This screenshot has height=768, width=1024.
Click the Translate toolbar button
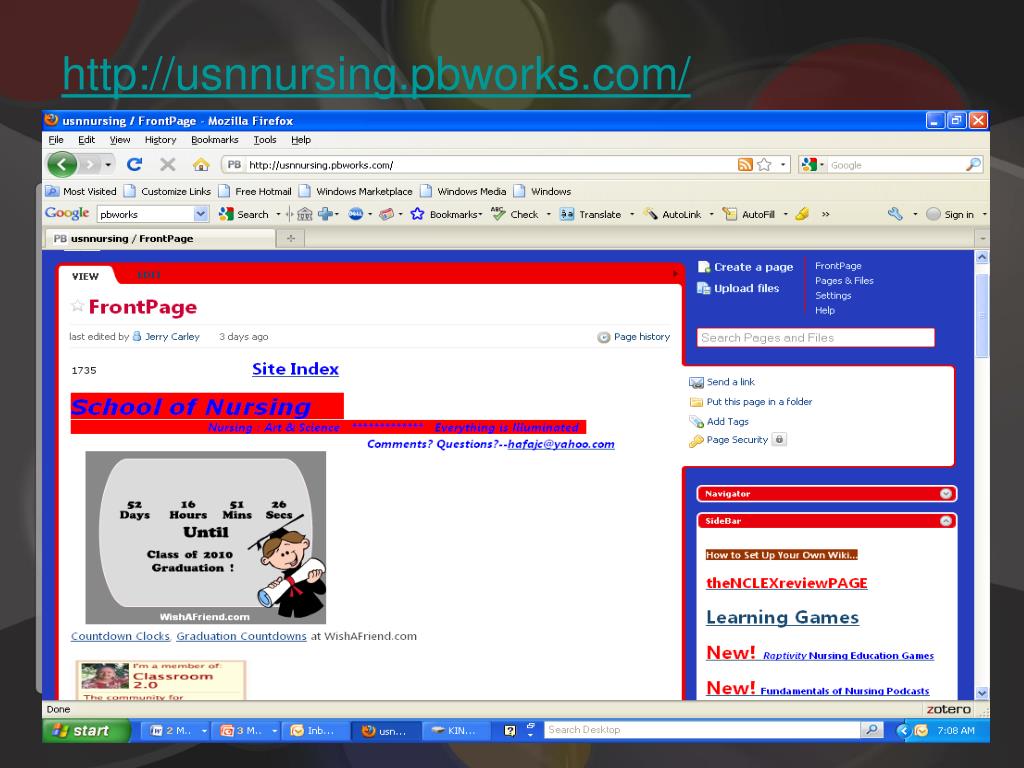590,214
